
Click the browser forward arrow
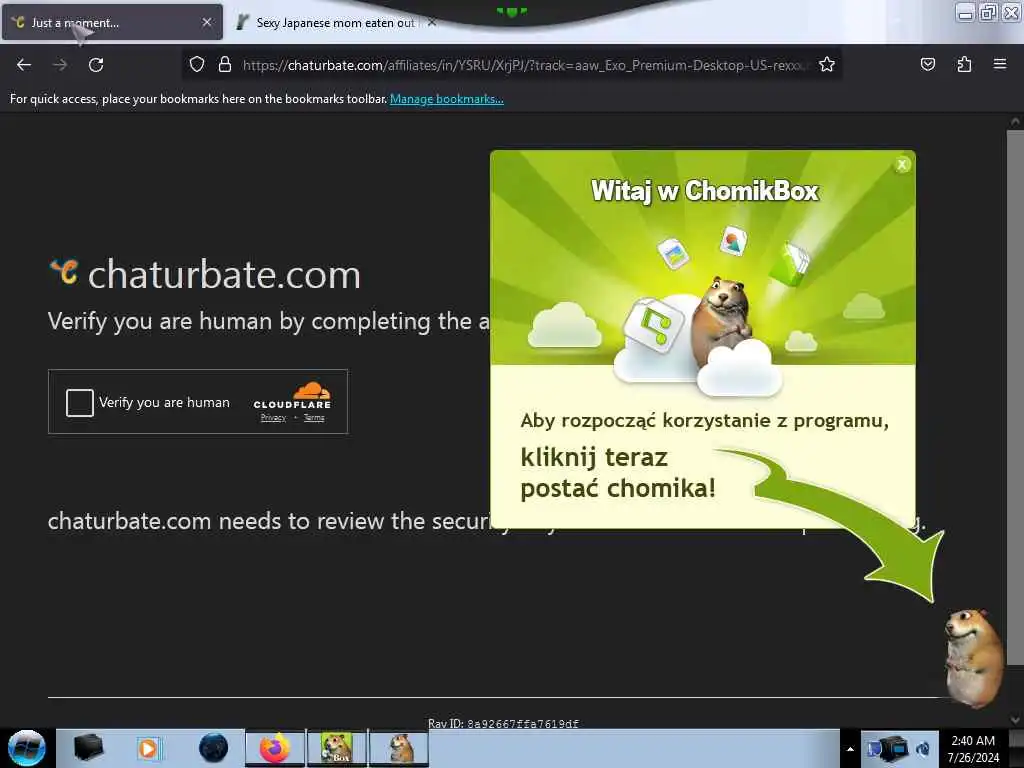pyautogui.click(x=60, y=65)
